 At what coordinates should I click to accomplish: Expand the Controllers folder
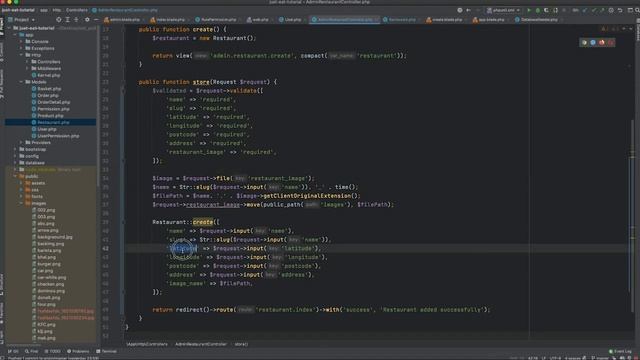(x=27, y=62)
